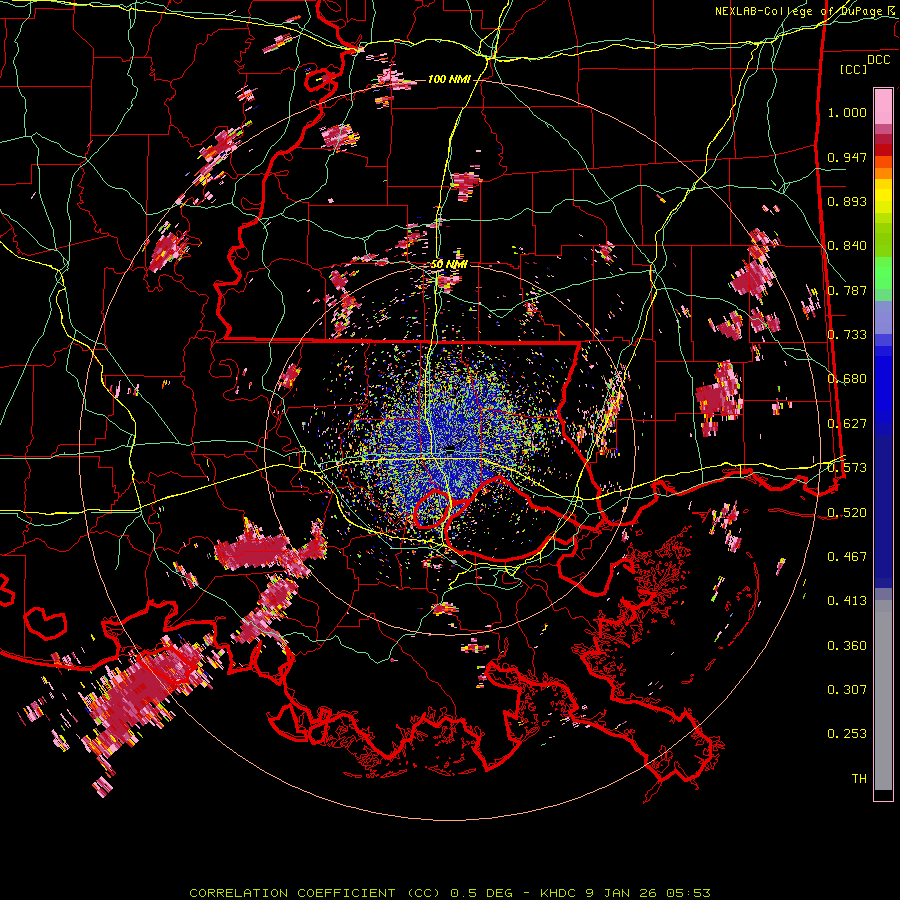Viewport: 900px width, 900px height.
Task: Click the 0.947 scale value
Action: click(x=847, y=157)
